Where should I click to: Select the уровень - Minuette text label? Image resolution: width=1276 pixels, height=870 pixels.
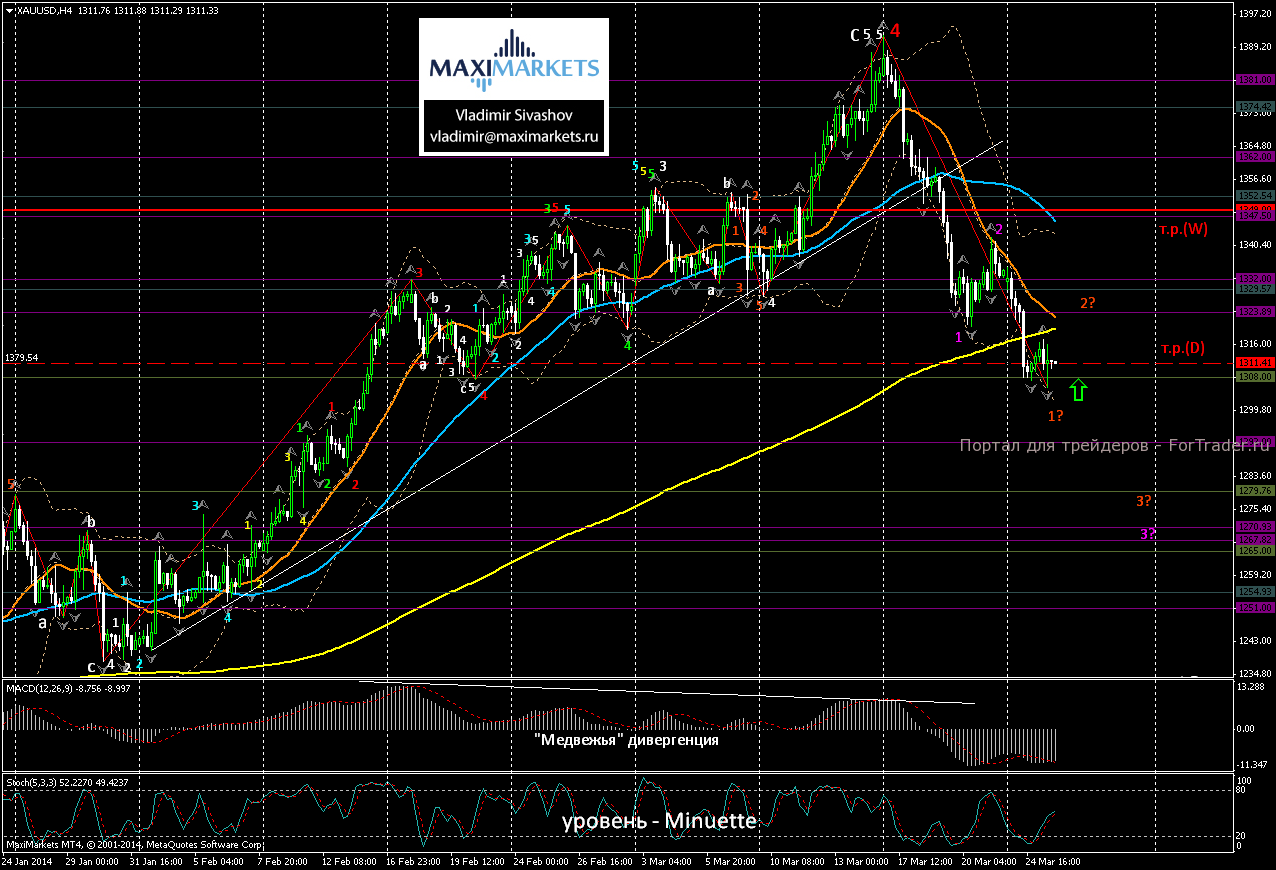pyautogui.click(x=659, y=822)
